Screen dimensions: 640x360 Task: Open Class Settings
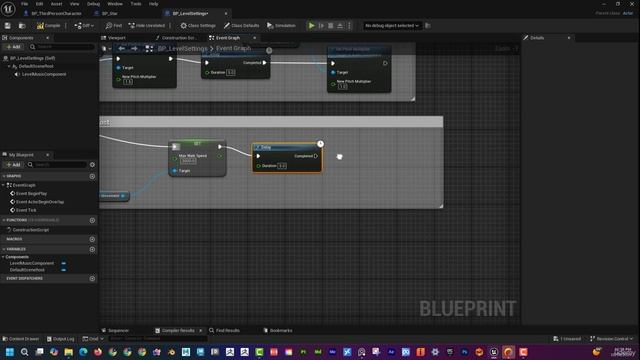(x=198, y=26)
